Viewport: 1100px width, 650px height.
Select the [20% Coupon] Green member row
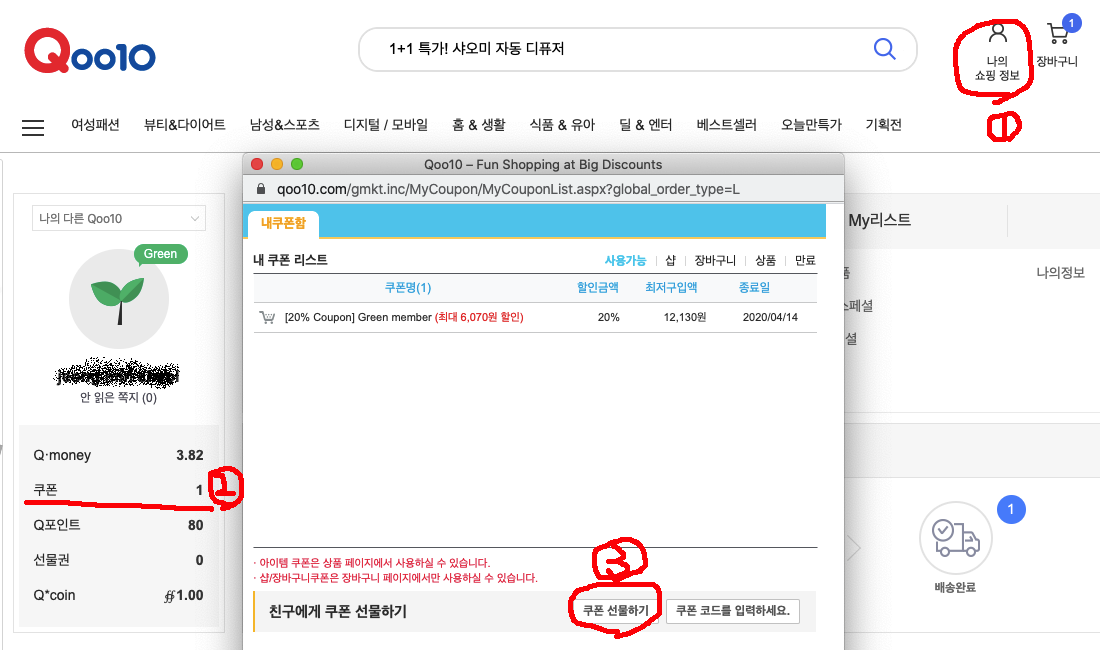[x=535, y=318]
